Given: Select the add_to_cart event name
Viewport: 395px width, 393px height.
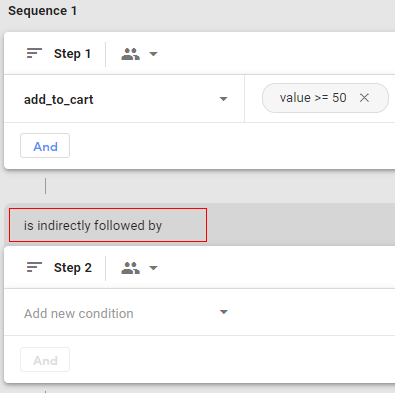Looking at the screenshot, I should tap(59, 99).
